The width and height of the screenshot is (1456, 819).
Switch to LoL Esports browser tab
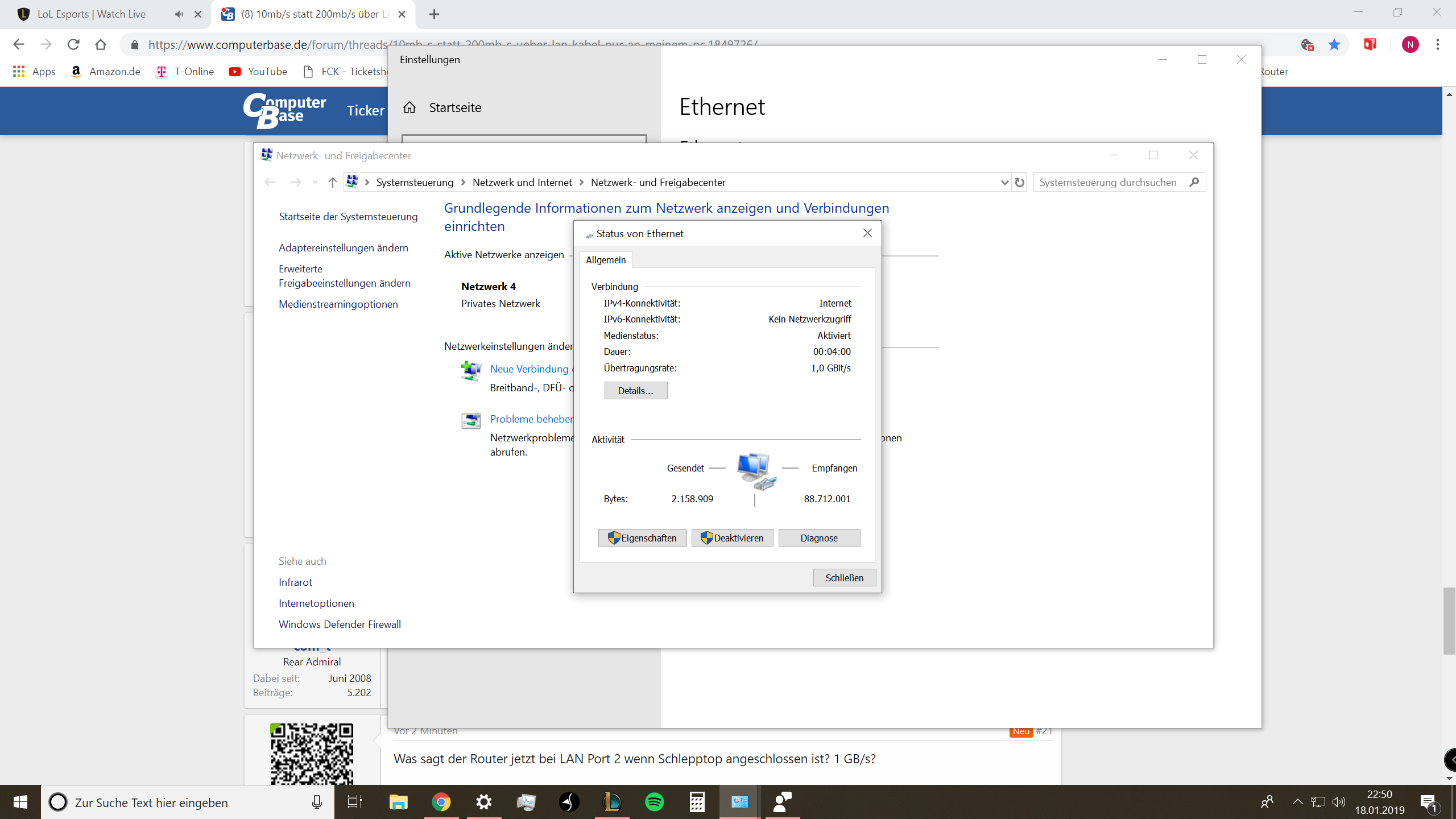pos(91,14)
